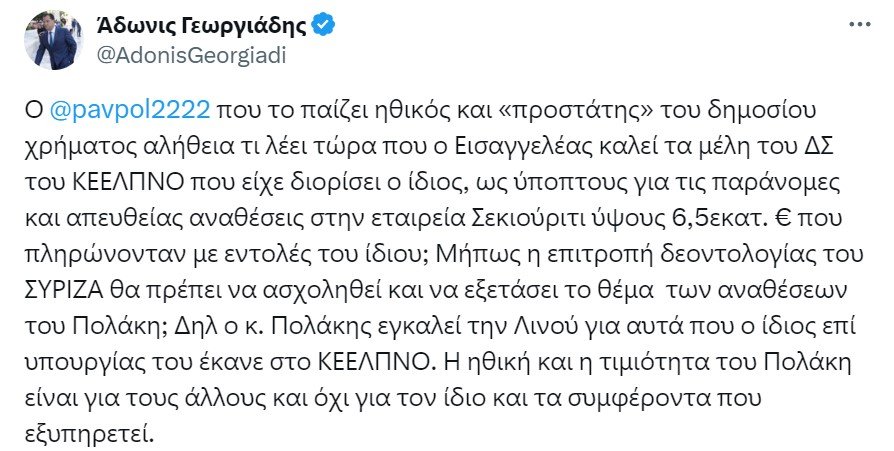Click the abbreviation ΔΣ in the tweet
The width and height of the screenshot is (894, 451).
[x=820, y=147]
